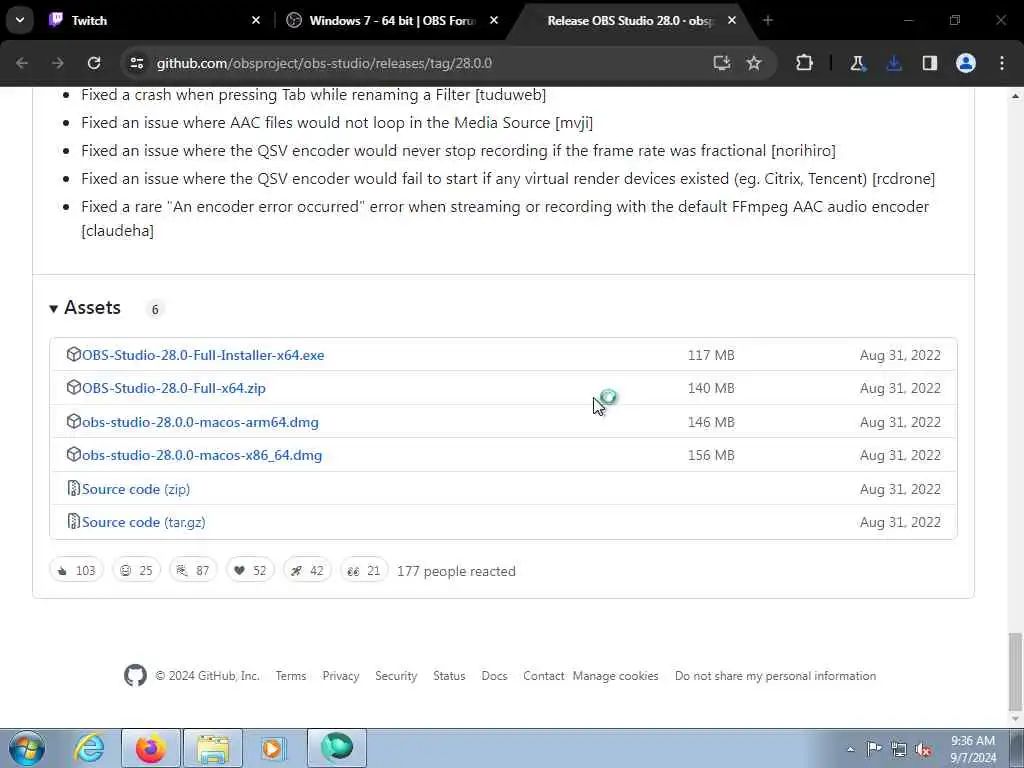Click the address bar URL
This screenshot has width=1024, height=768.
point(324,63)
